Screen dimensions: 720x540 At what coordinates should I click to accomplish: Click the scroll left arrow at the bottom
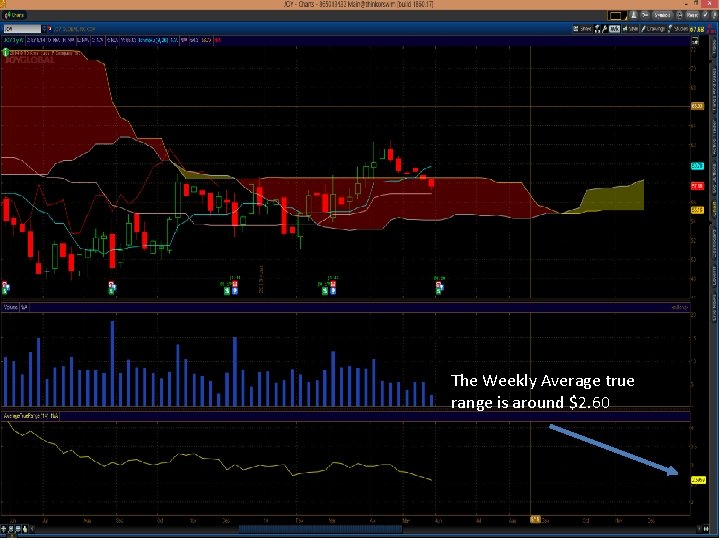coord(32,529)
